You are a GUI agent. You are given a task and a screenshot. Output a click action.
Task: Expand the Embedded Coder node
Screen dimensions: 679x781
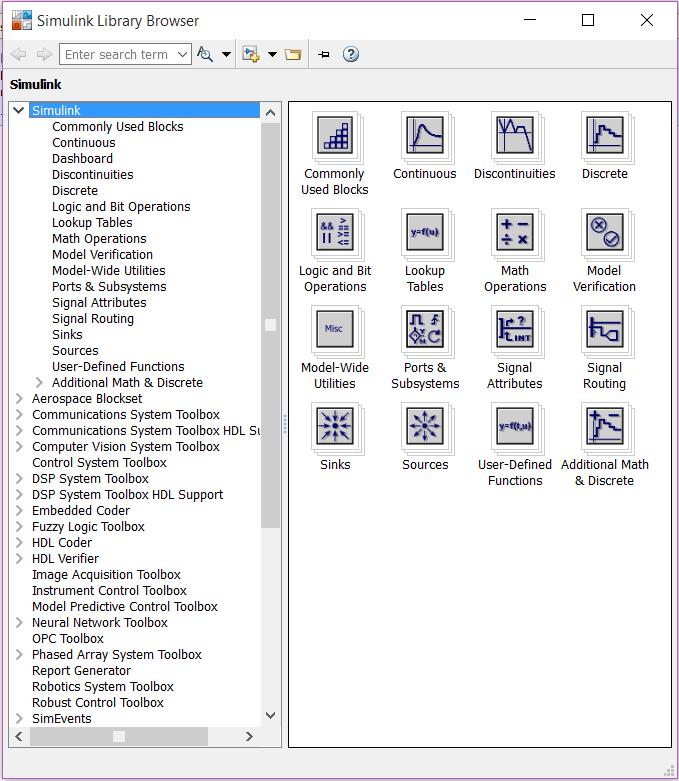[19, 511]
